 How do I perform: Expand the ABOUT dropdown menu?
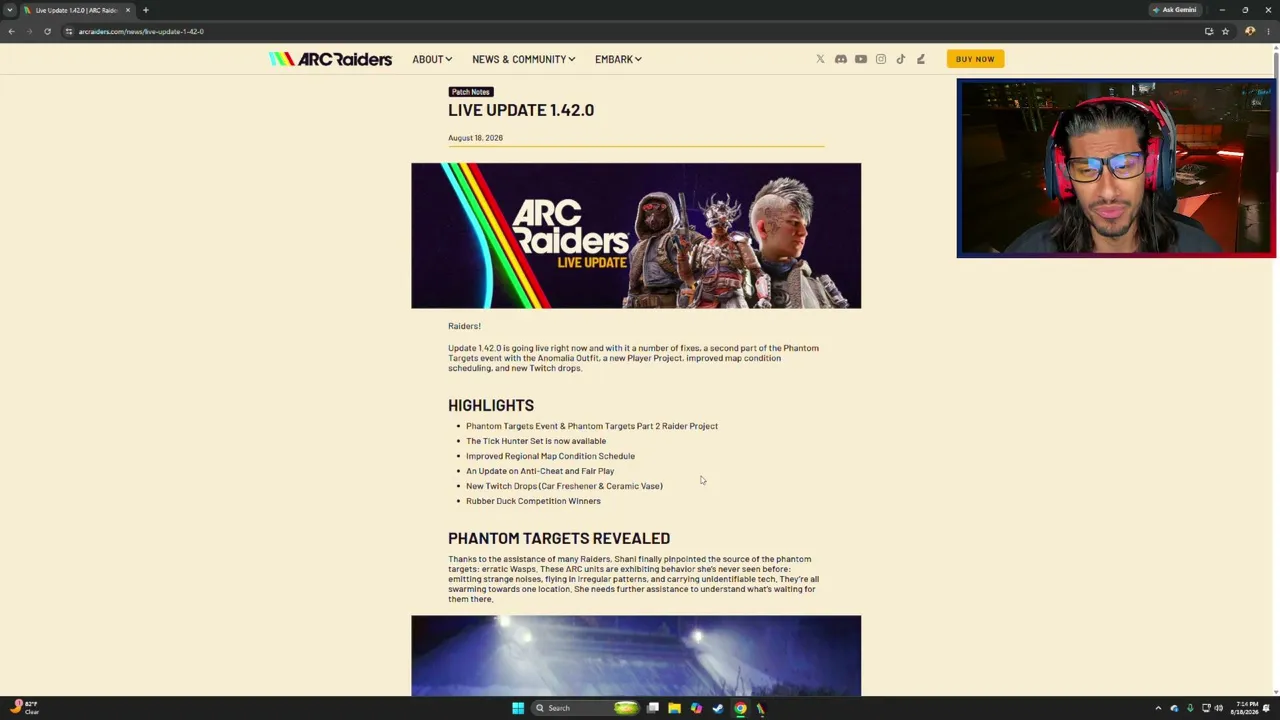click(432, 59)
